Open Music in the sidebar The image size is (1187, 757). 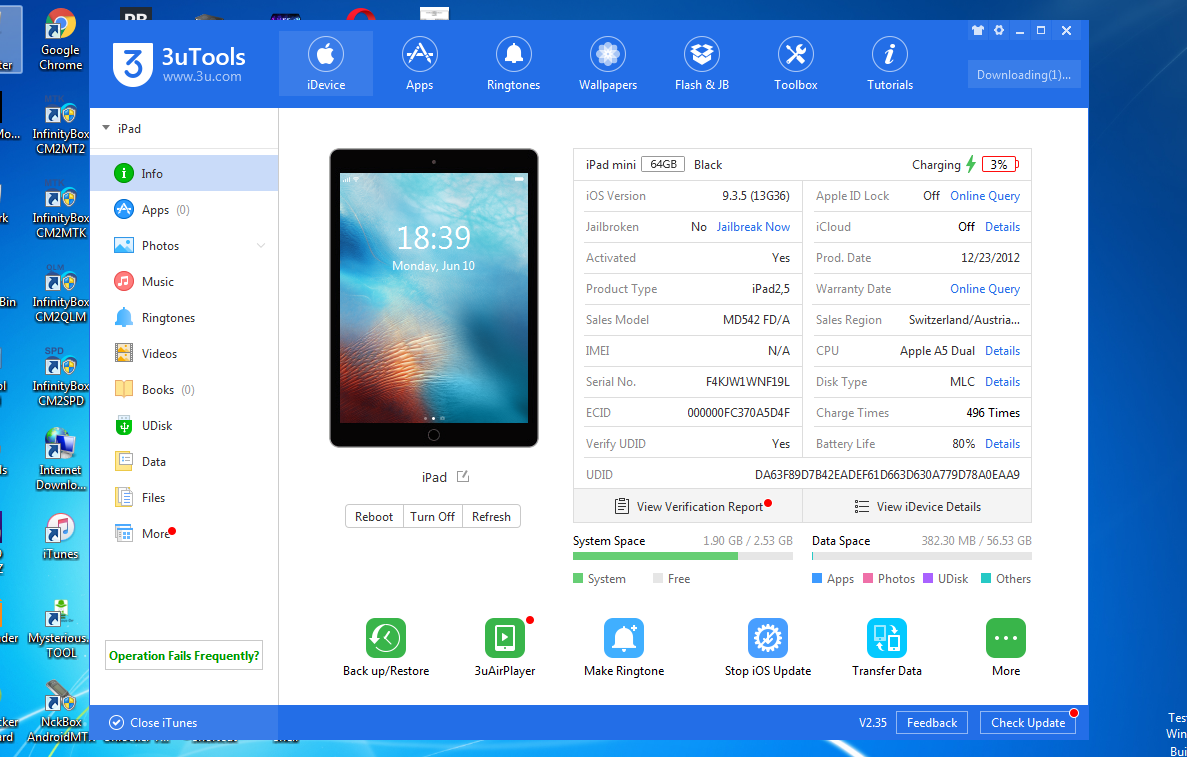pos(184,282)
